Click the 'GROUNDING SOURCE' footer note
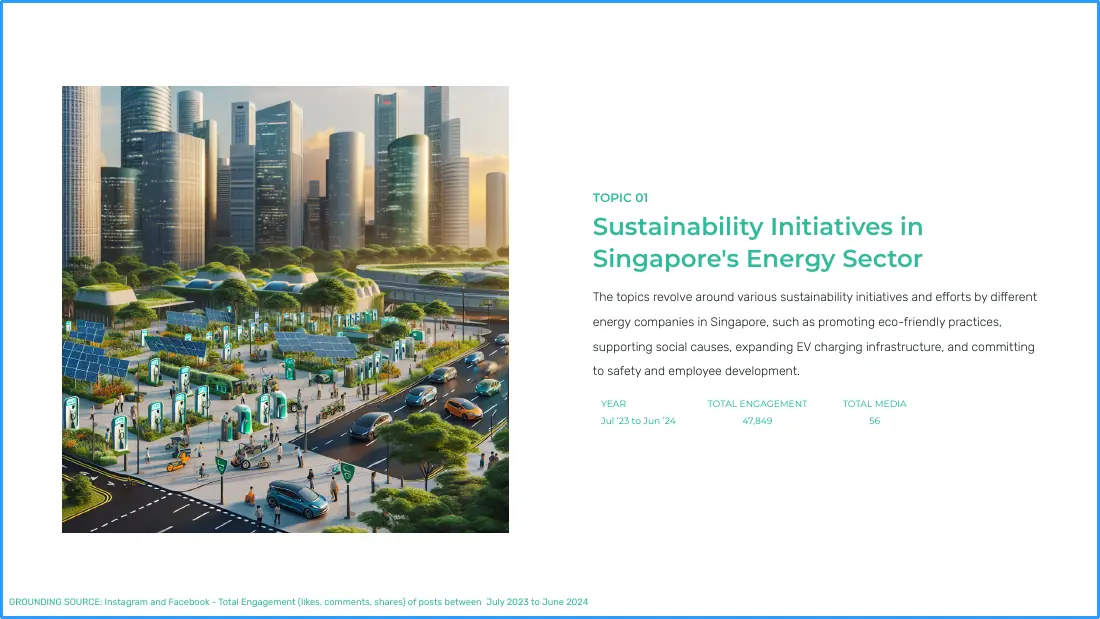The height and width of the screenshot is (619, 1100). [298, 602]
